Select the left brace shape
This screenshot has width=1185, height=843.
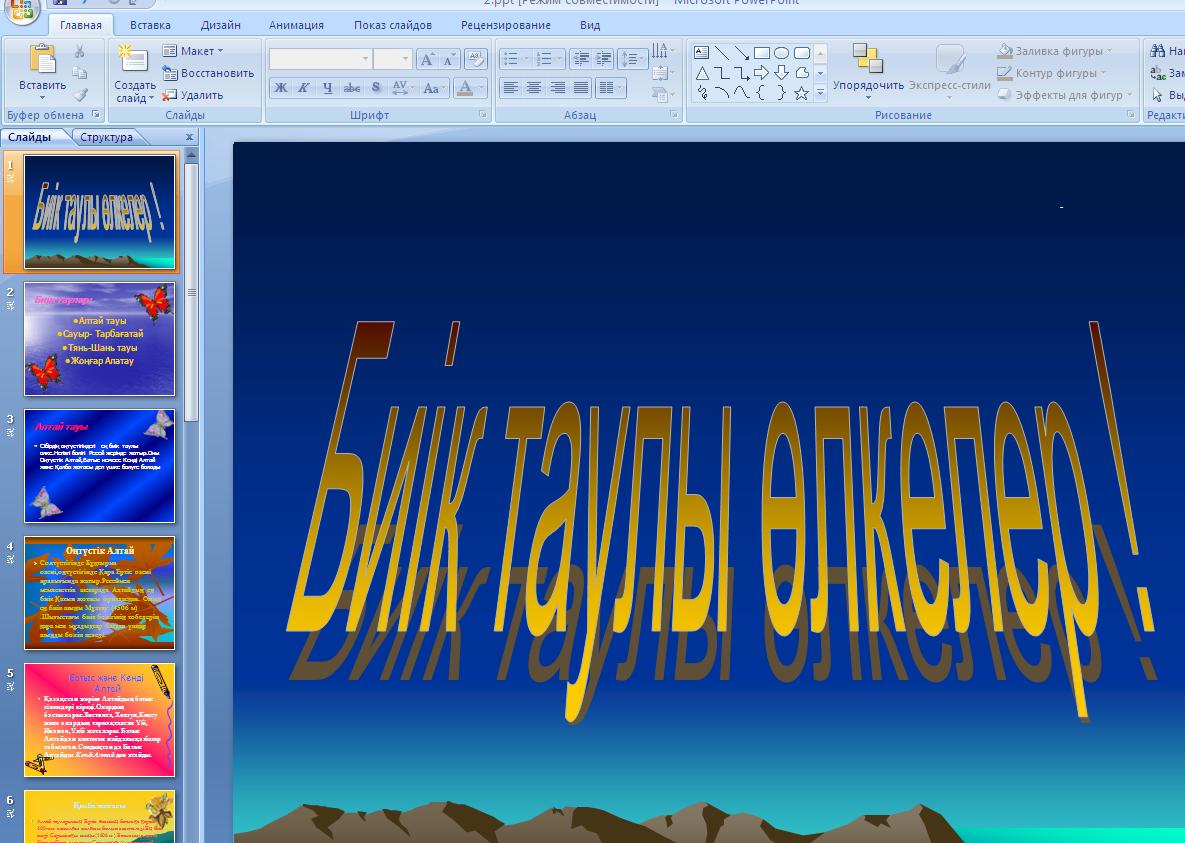[762, 93]
